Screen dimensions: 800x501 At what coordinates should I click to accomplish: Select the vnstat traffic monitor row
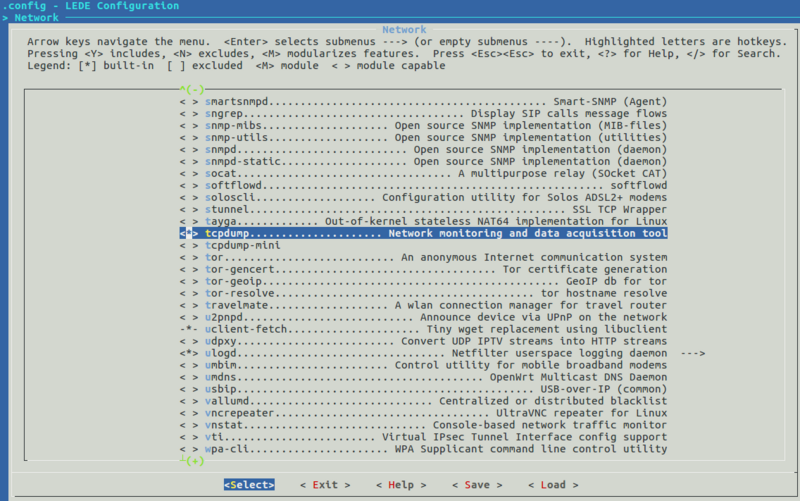click(x=423, y=425)
